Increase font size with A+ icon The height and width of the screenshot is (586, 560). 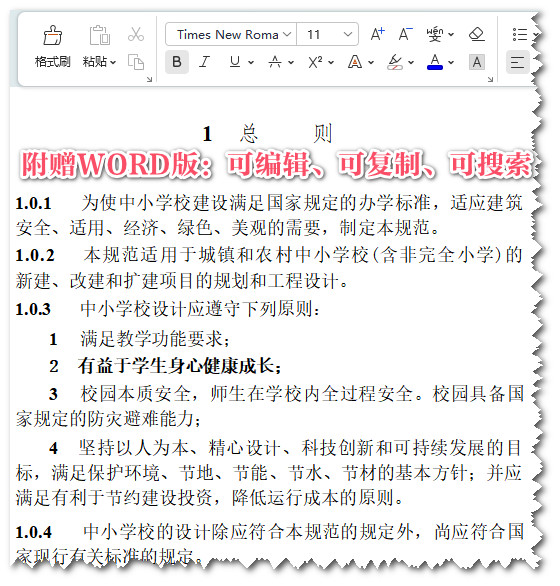coord(378,34)
